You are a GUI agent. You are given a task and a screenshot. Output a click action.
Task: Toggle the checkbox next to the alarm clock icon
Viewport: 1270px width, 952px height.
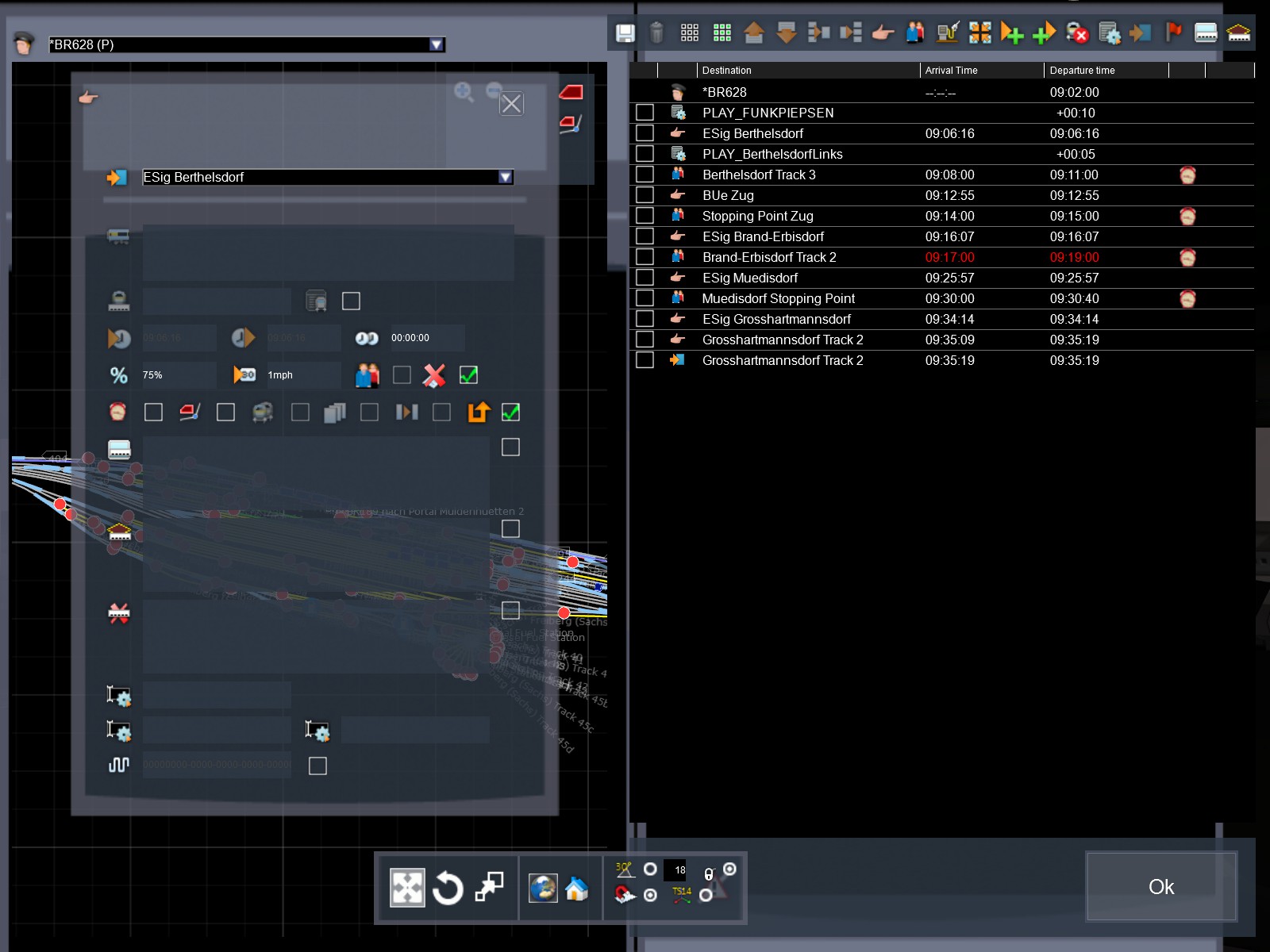pos(153,413)
